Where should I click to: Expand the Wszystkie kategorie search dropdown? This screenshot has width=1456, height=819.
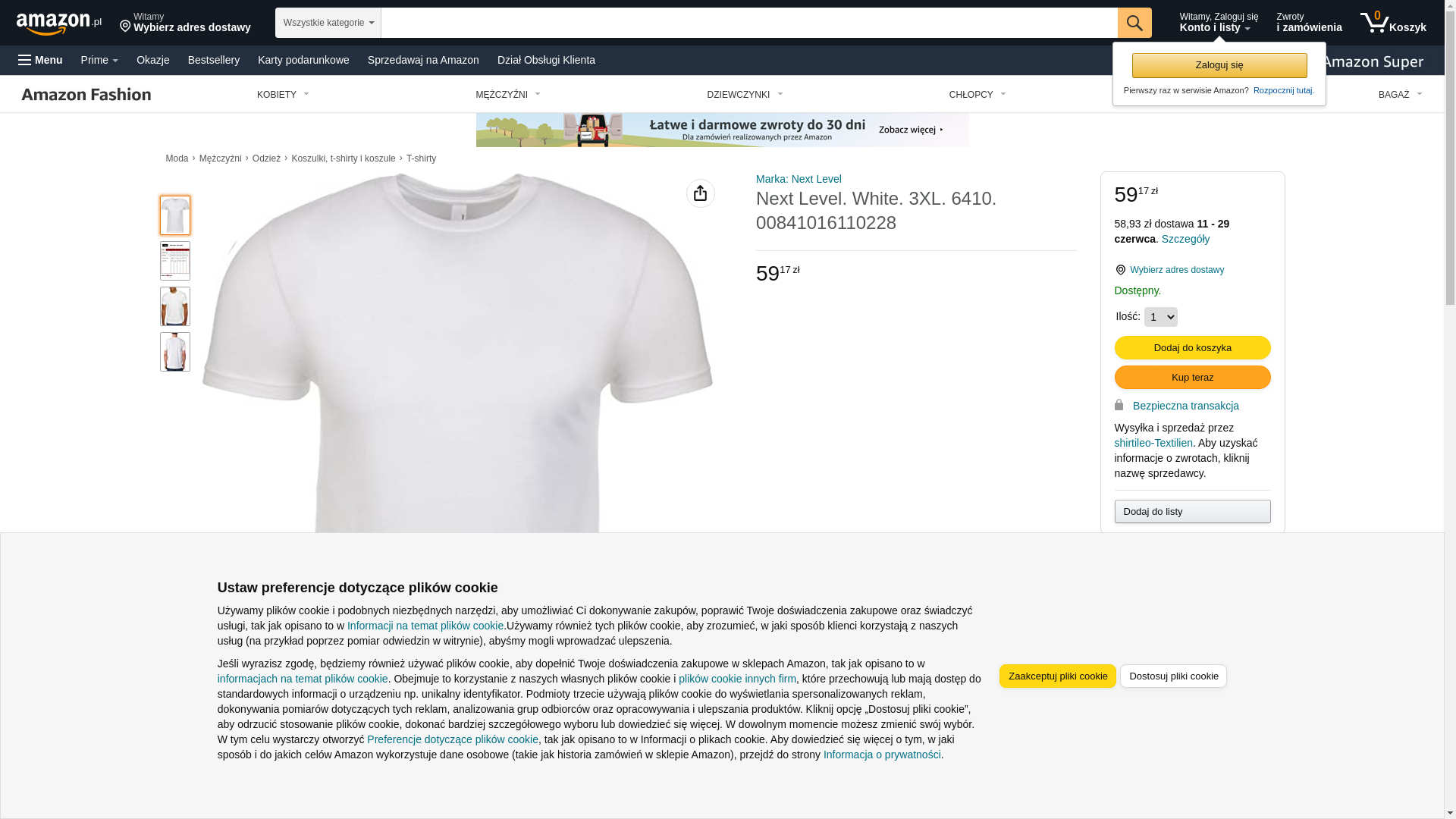pos(328,23)
